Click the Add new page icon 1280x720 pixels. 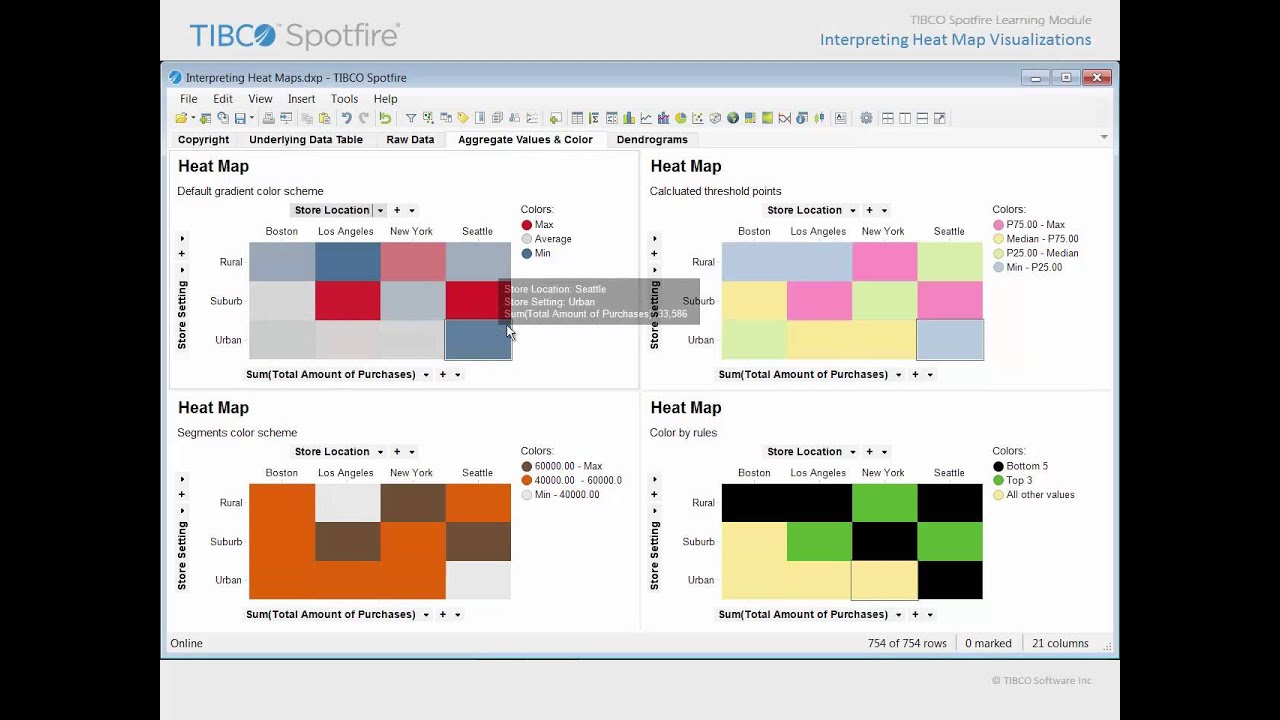[x=555, y=118]
